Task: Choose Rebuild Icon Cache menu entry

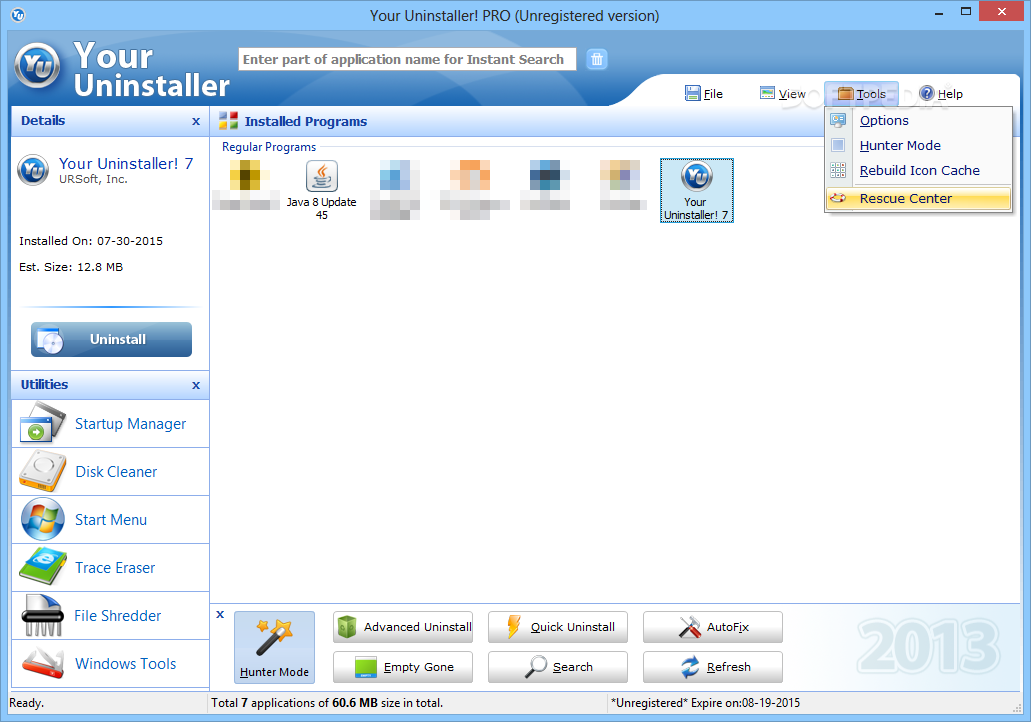Action: pos(919,170)
